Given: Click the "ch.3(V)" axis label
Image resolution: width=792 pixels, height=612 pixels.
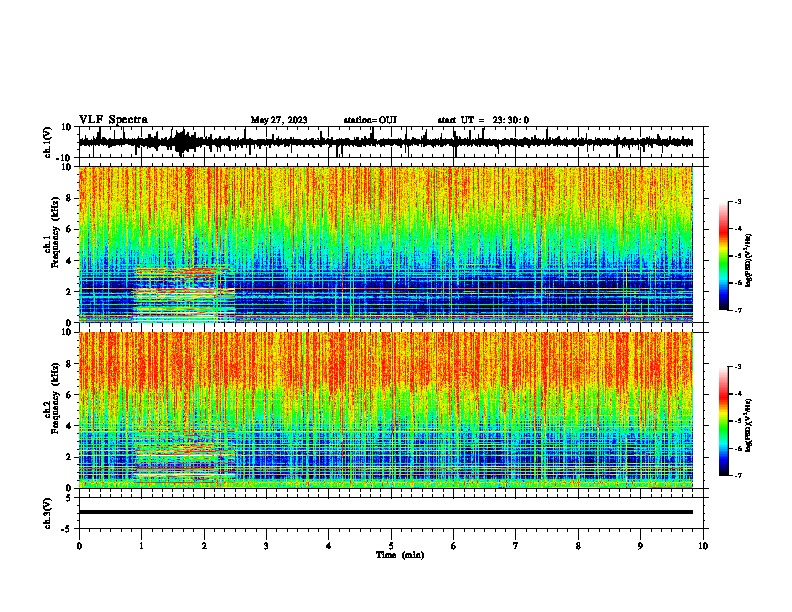Looking at the screenshot, I should tap(48, 514).
